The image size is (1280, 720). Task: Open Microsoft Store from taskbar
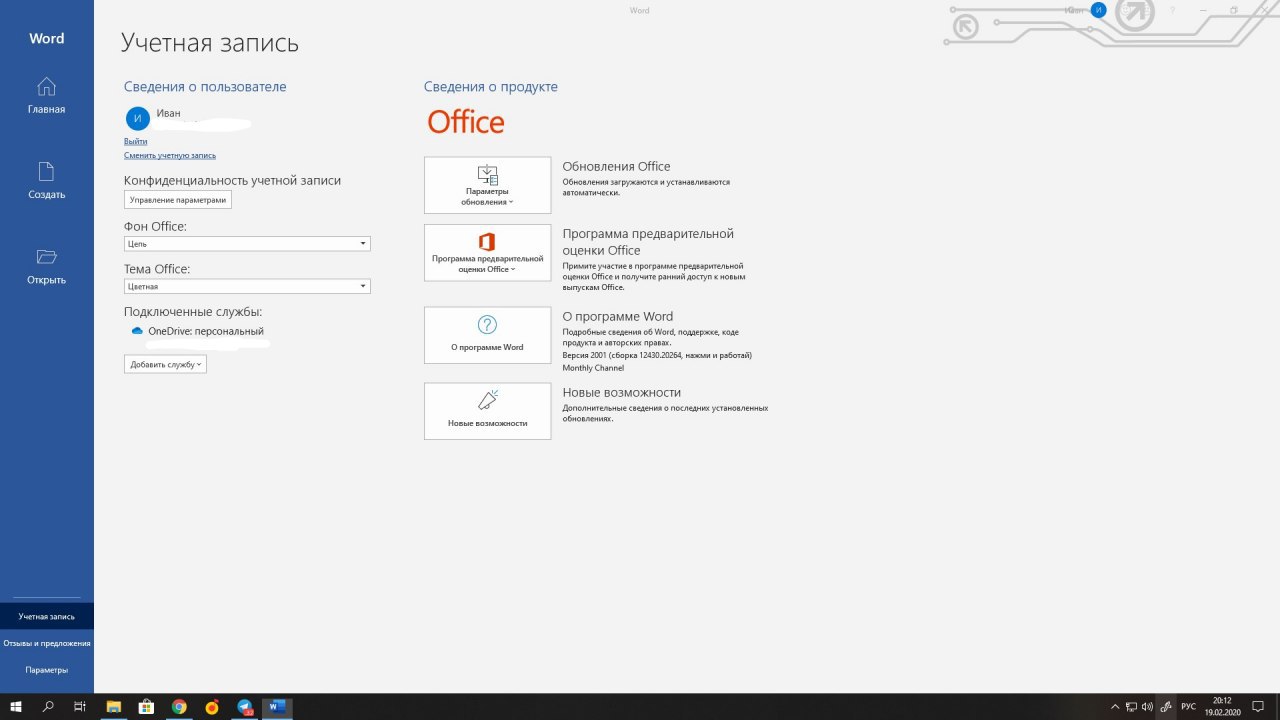[146, 707]
